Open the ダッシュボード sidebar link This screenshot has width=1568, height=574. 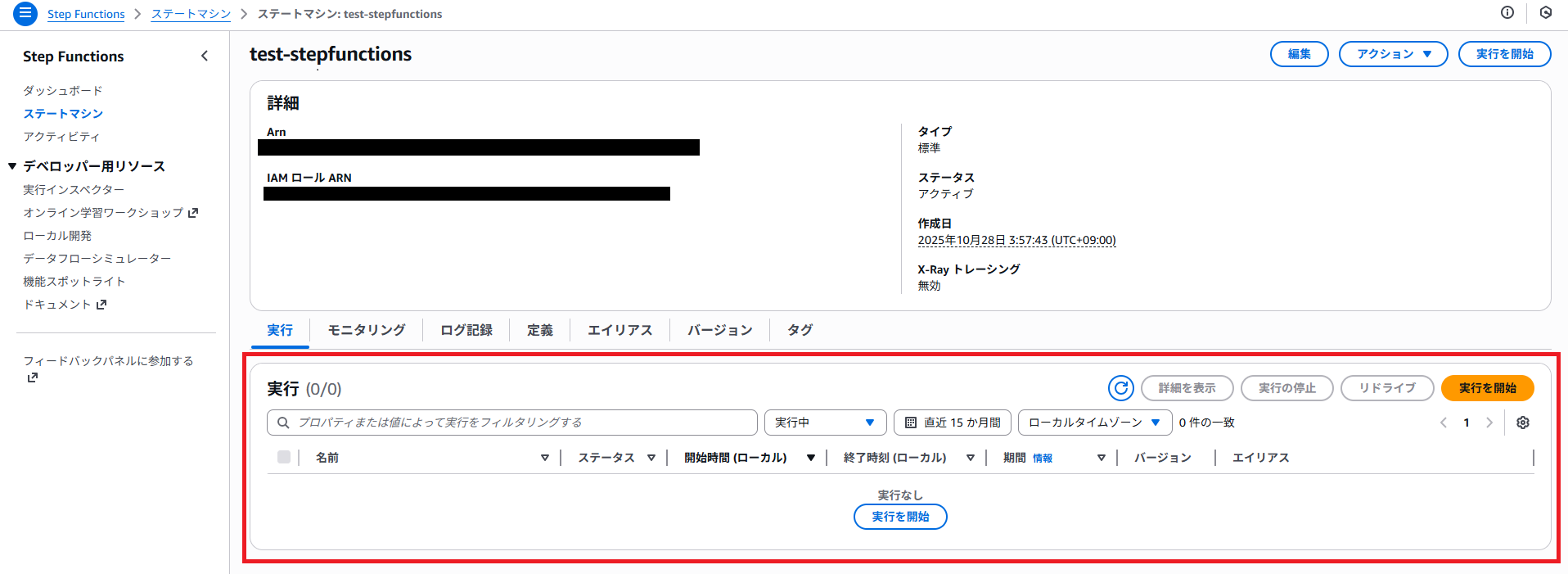[x=63, y=90]
